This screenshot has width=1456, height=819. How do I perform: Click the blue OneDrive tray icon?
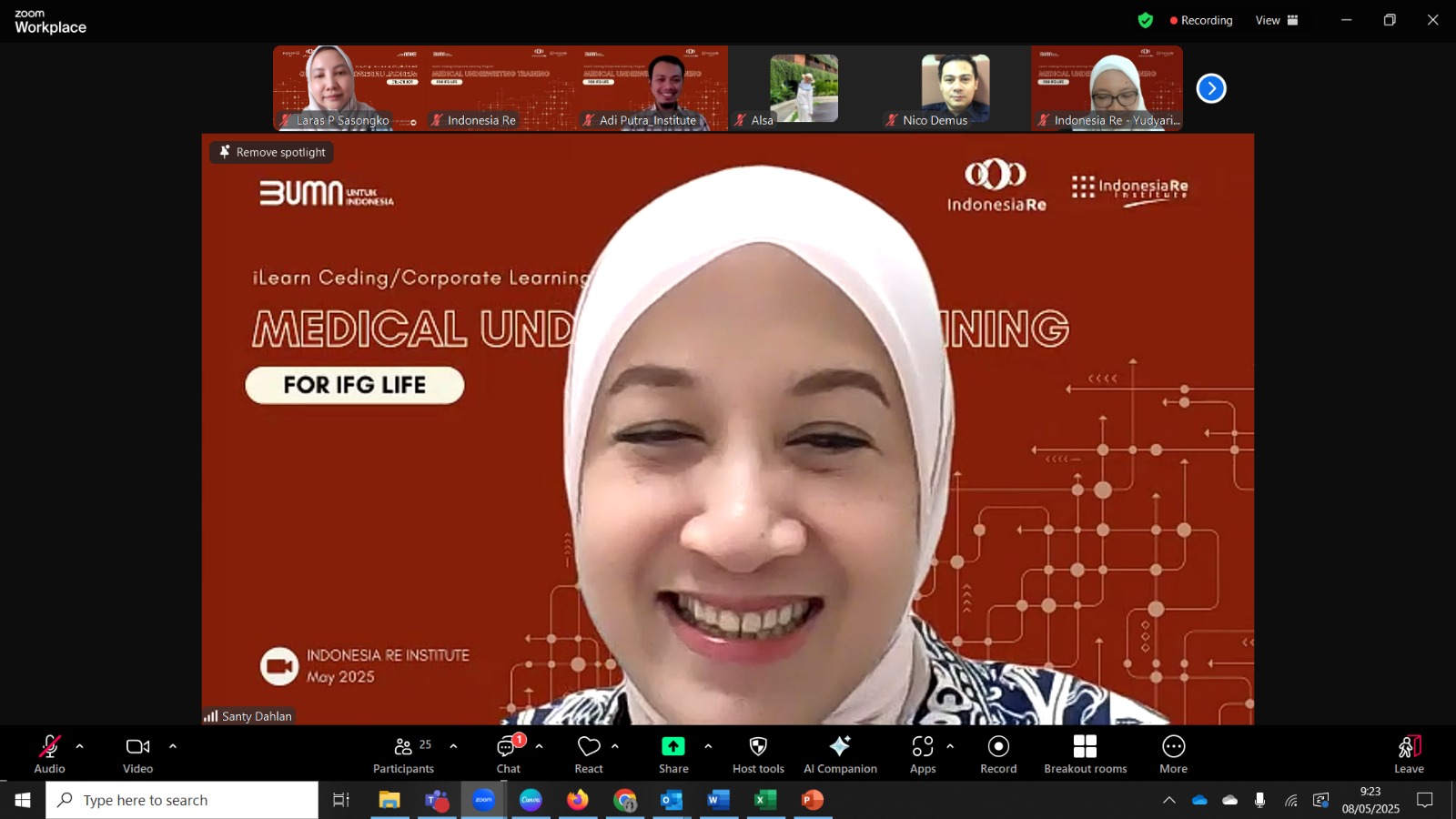tap(1199, 800)
